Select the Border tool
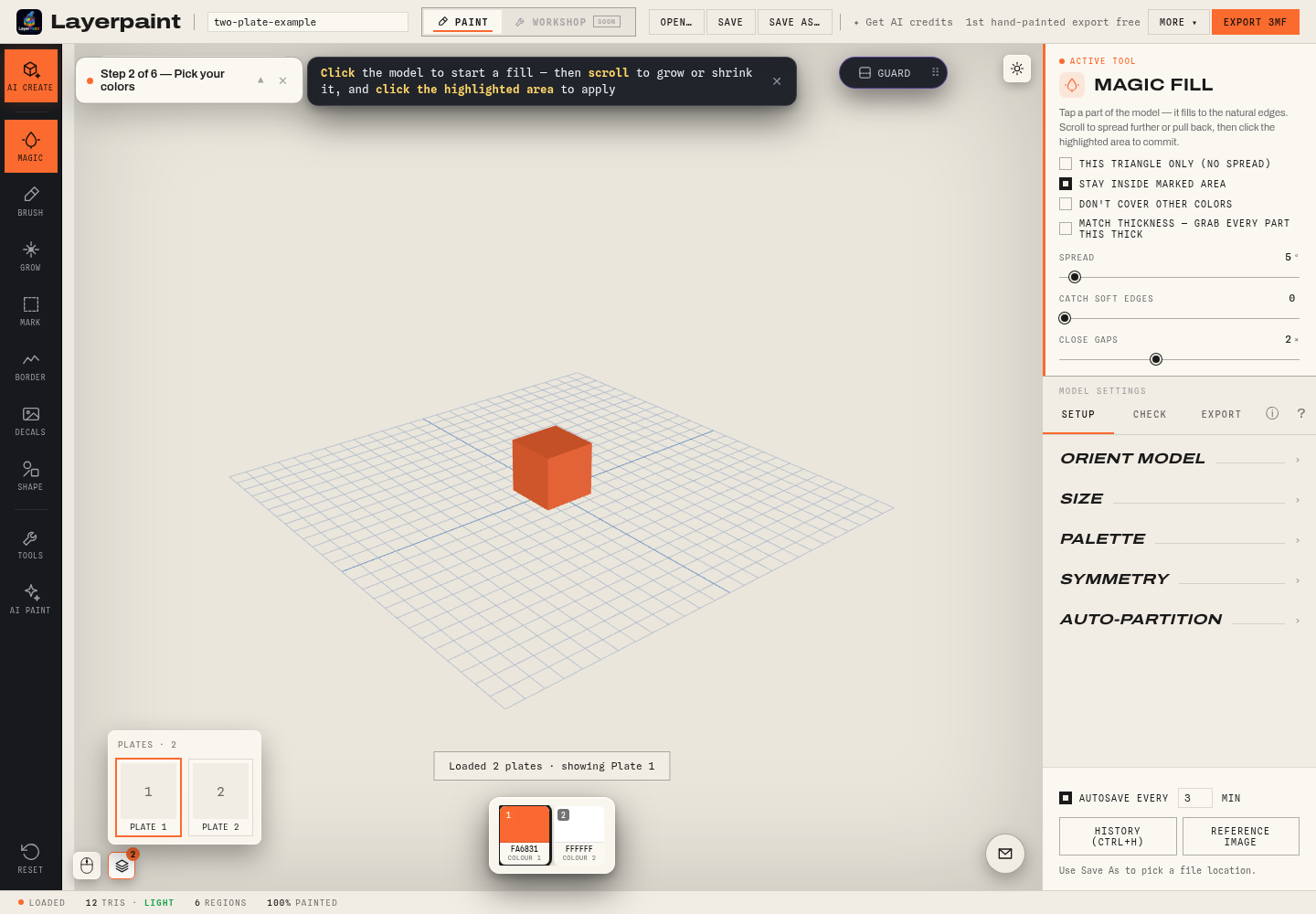The image size is (1316, 914). (31, 366)
